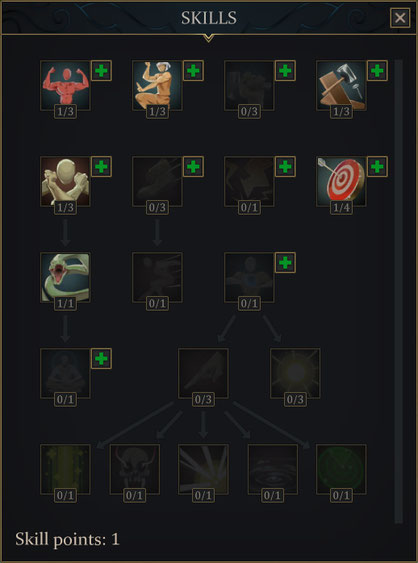This screenshot has height=563, width=418.
Task: Add a point to the crafting hammer skill
Action: pyautogui.click(x=377, y=70)
